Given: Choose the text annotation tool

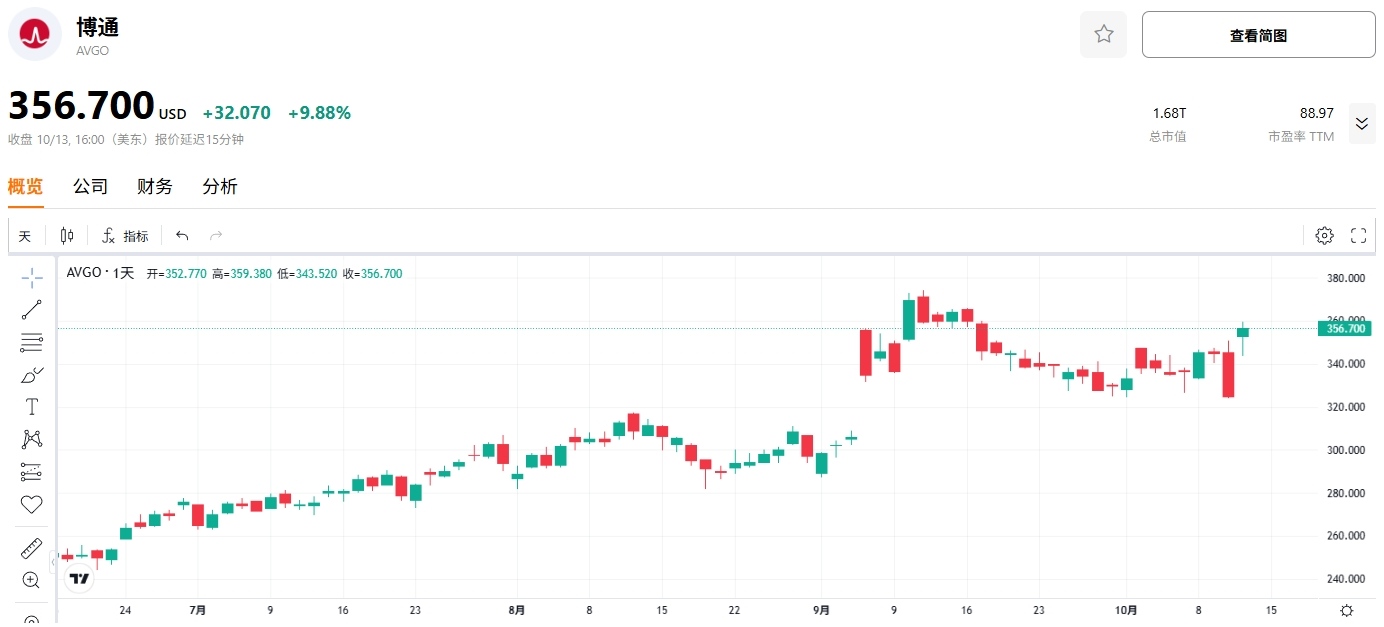Looking at the screenshot, I should coord(32,407).
